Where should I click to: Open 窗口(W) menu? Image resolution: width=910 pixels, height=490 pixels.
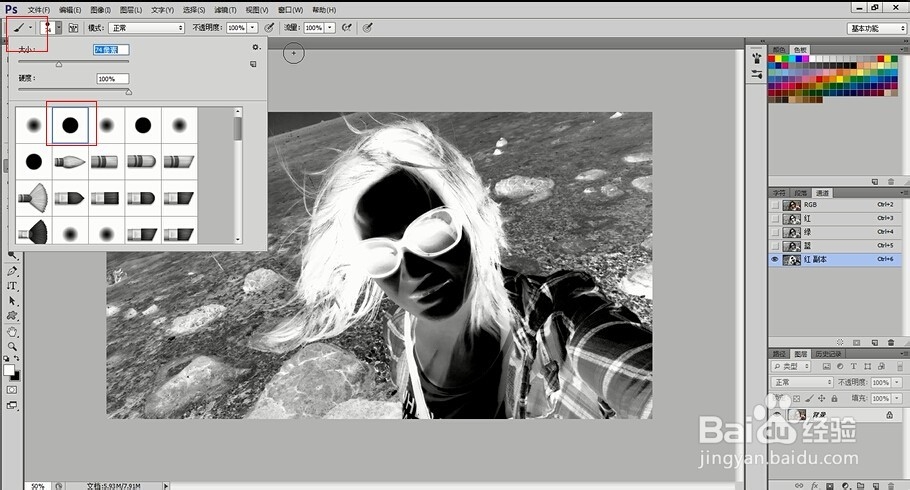pyautogui.click(x=290, y=10)
